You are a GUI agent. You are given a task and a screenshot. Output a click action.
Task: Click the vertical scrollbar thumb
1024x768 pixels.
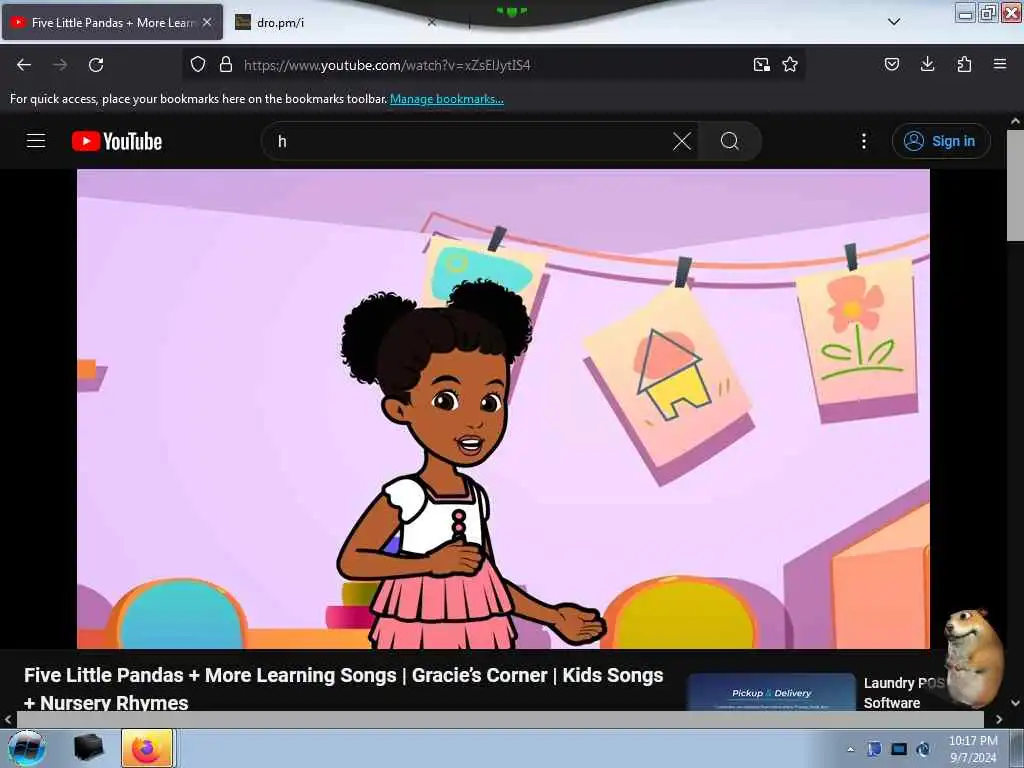point(1015,185)
